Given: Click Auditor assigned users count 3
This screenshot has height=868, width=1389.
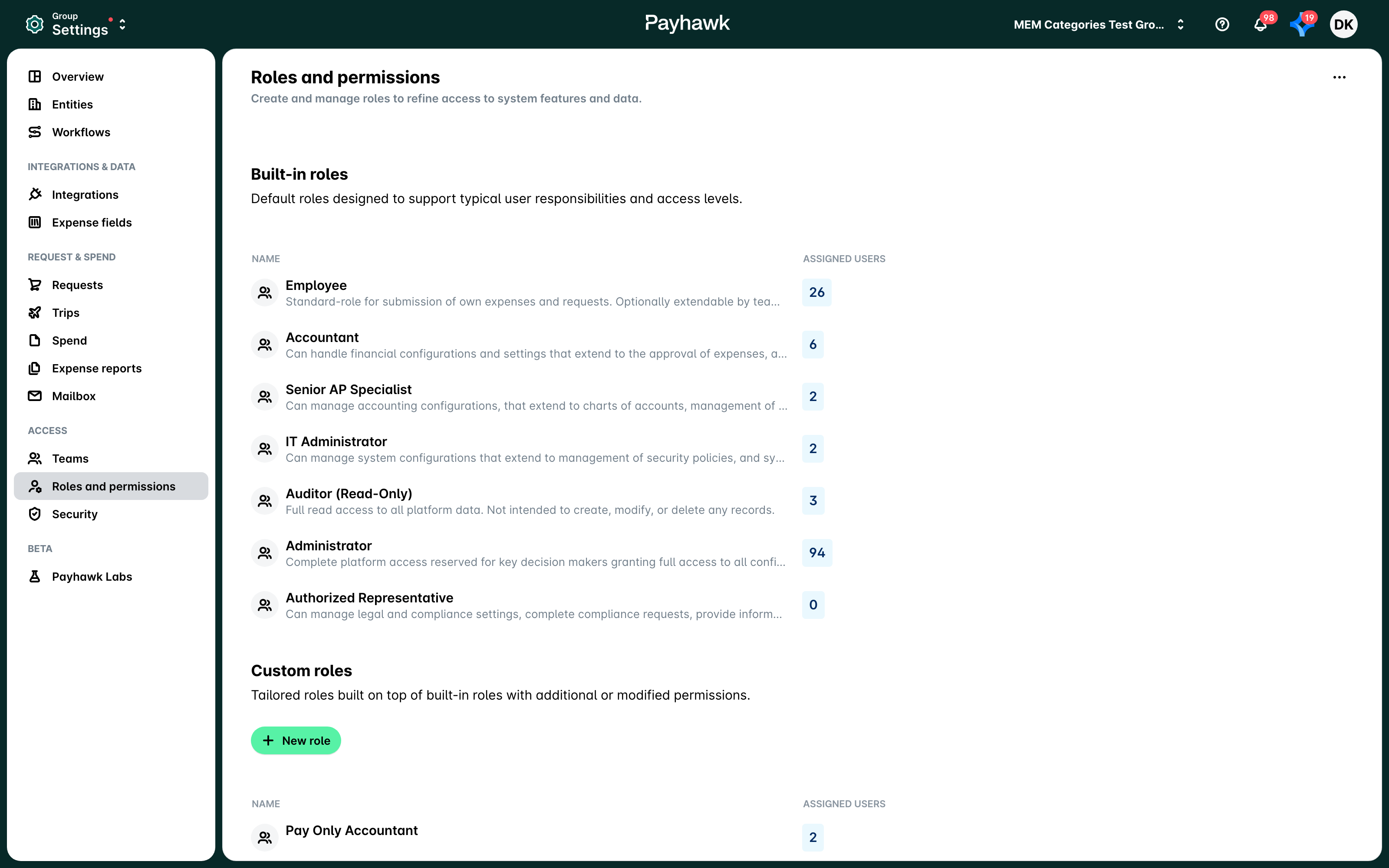Looking at the screenshot, I should [813, 500].
